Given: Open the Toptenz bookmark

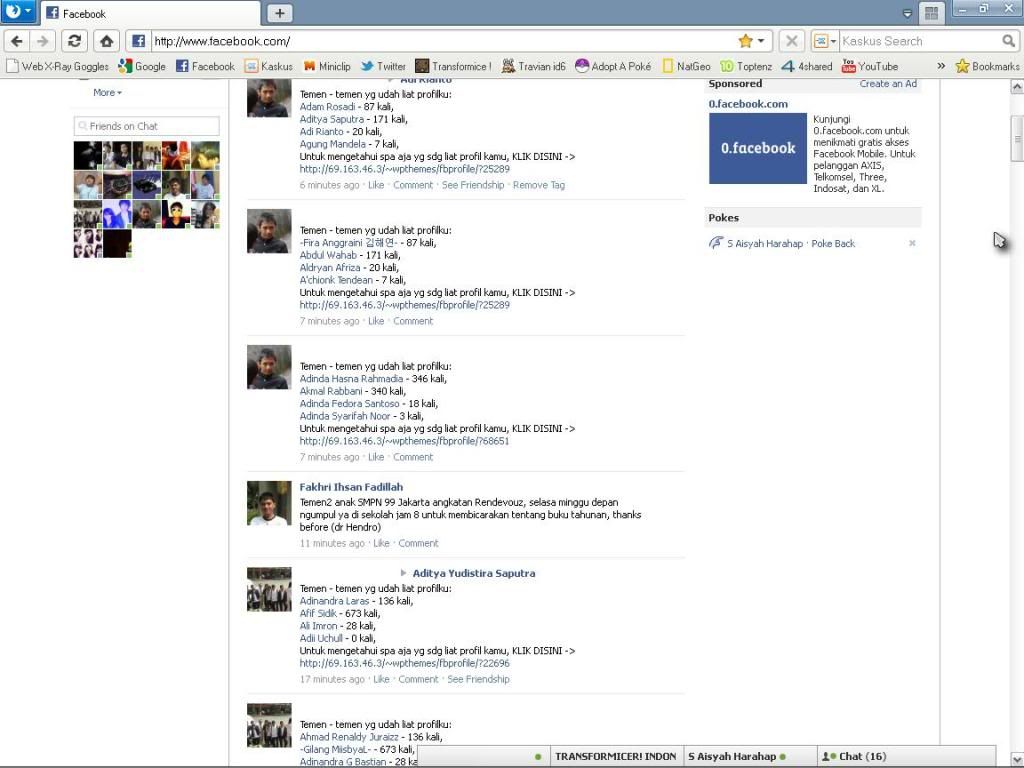Looking at the screenshot, I should pos(746,66).
